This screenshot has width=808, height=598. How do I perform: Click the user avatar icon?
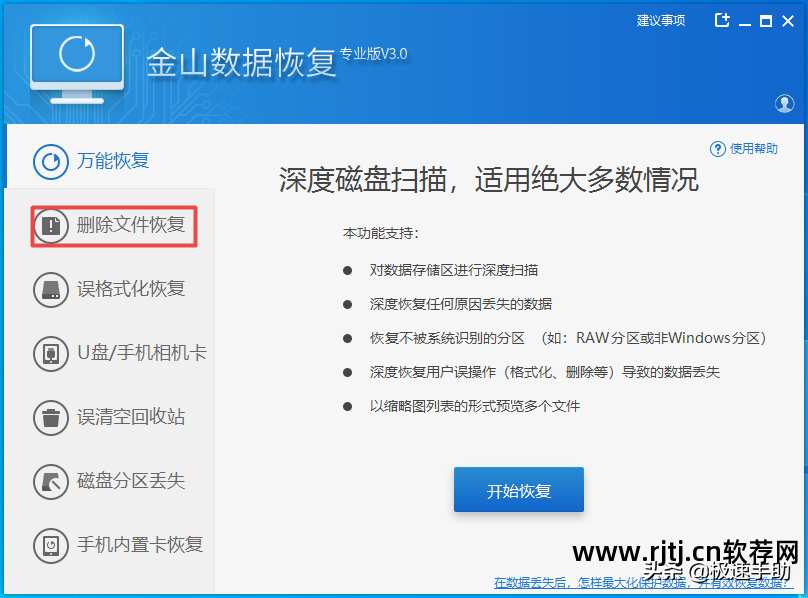785,103
